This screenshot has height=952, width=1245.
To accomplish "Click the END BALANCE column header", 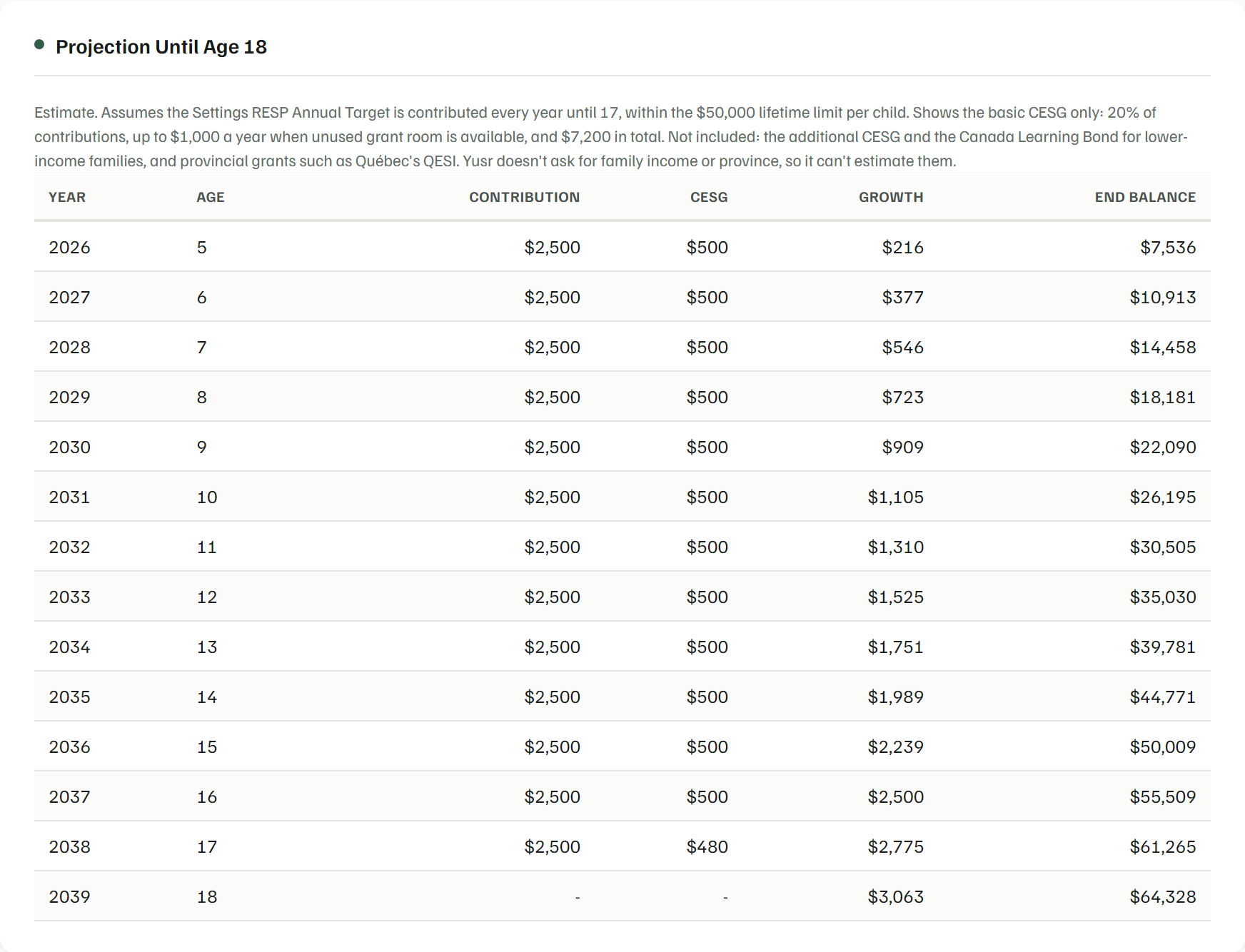I will [1145, 198].
